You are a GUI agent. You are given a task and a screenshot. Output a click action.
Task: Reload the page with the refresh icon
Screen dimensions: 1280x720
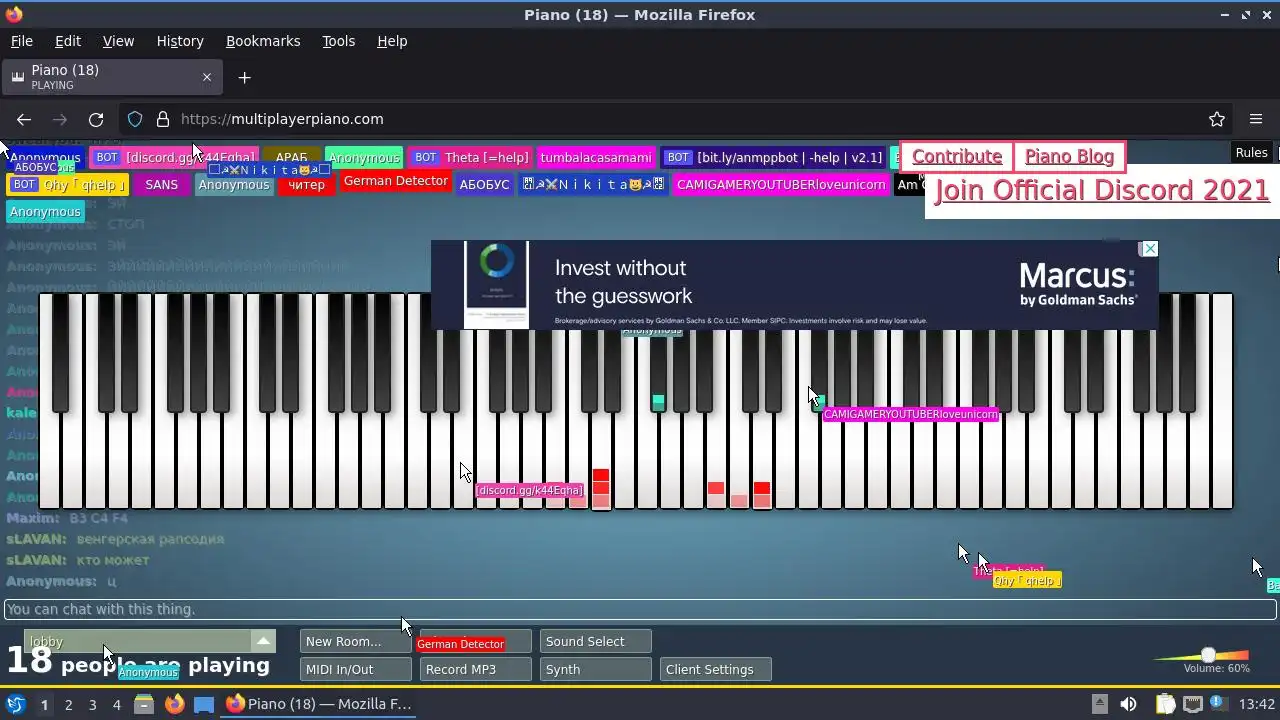[x=96, y=119]
